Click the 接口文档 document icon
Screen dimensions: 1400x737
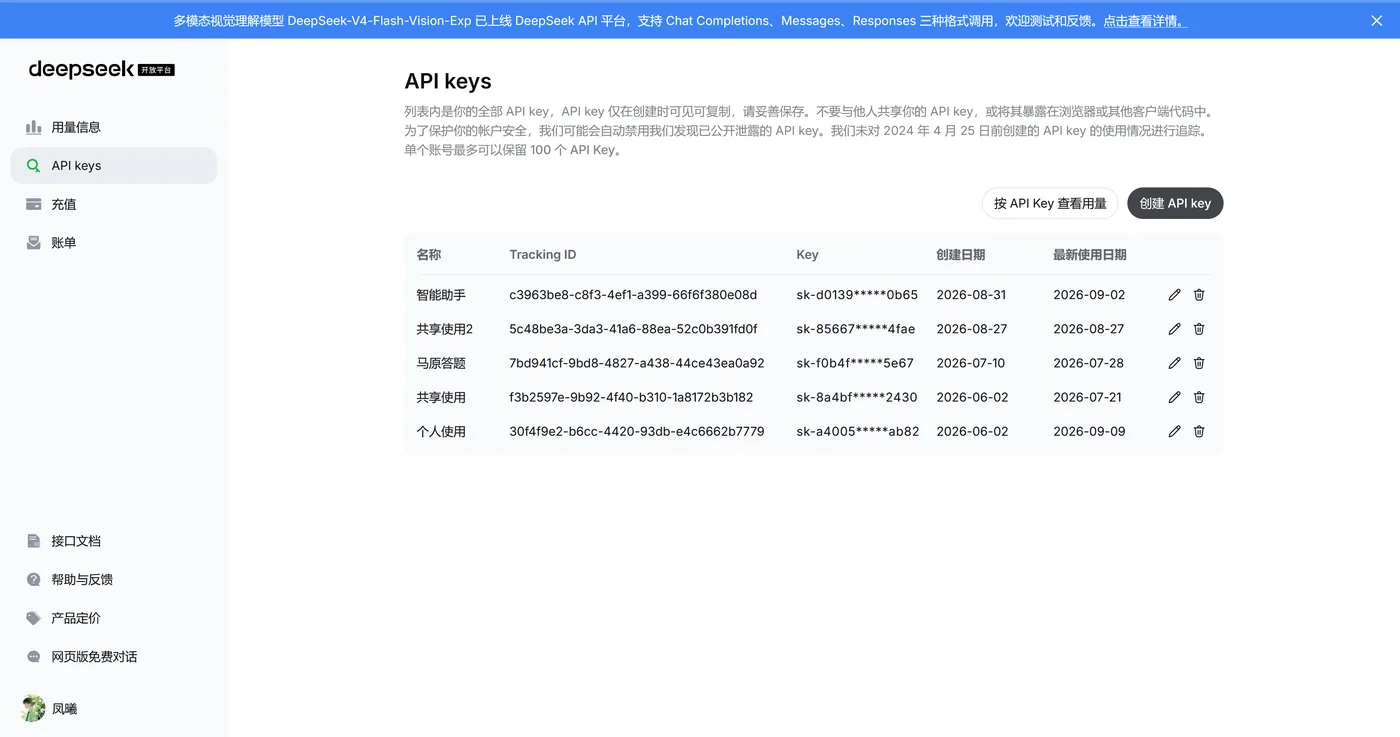[33, 541]
